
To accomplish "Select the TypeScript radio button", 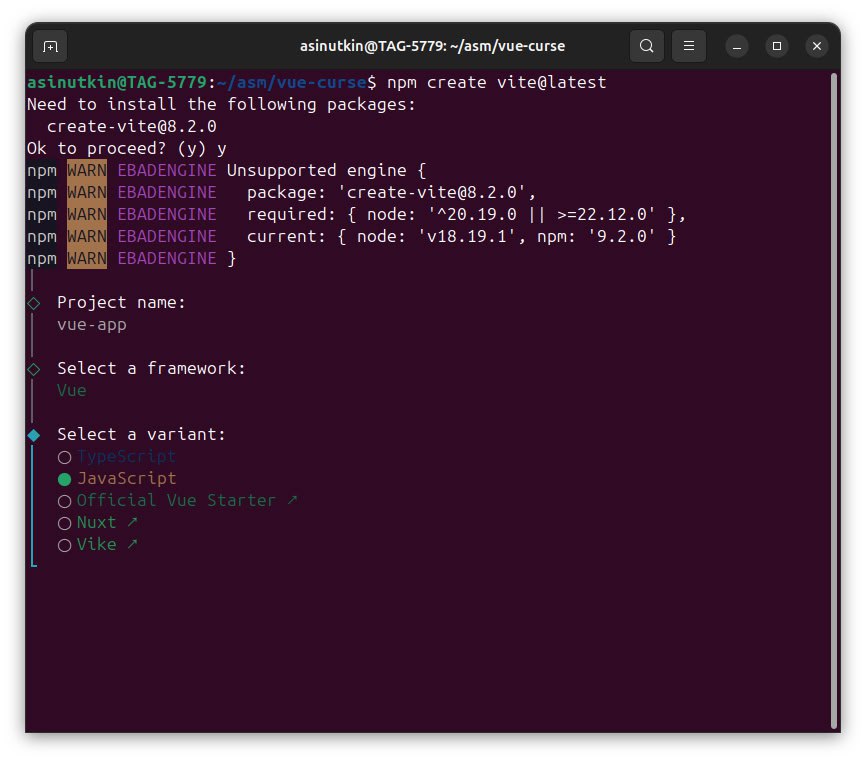I will [65, 457].
